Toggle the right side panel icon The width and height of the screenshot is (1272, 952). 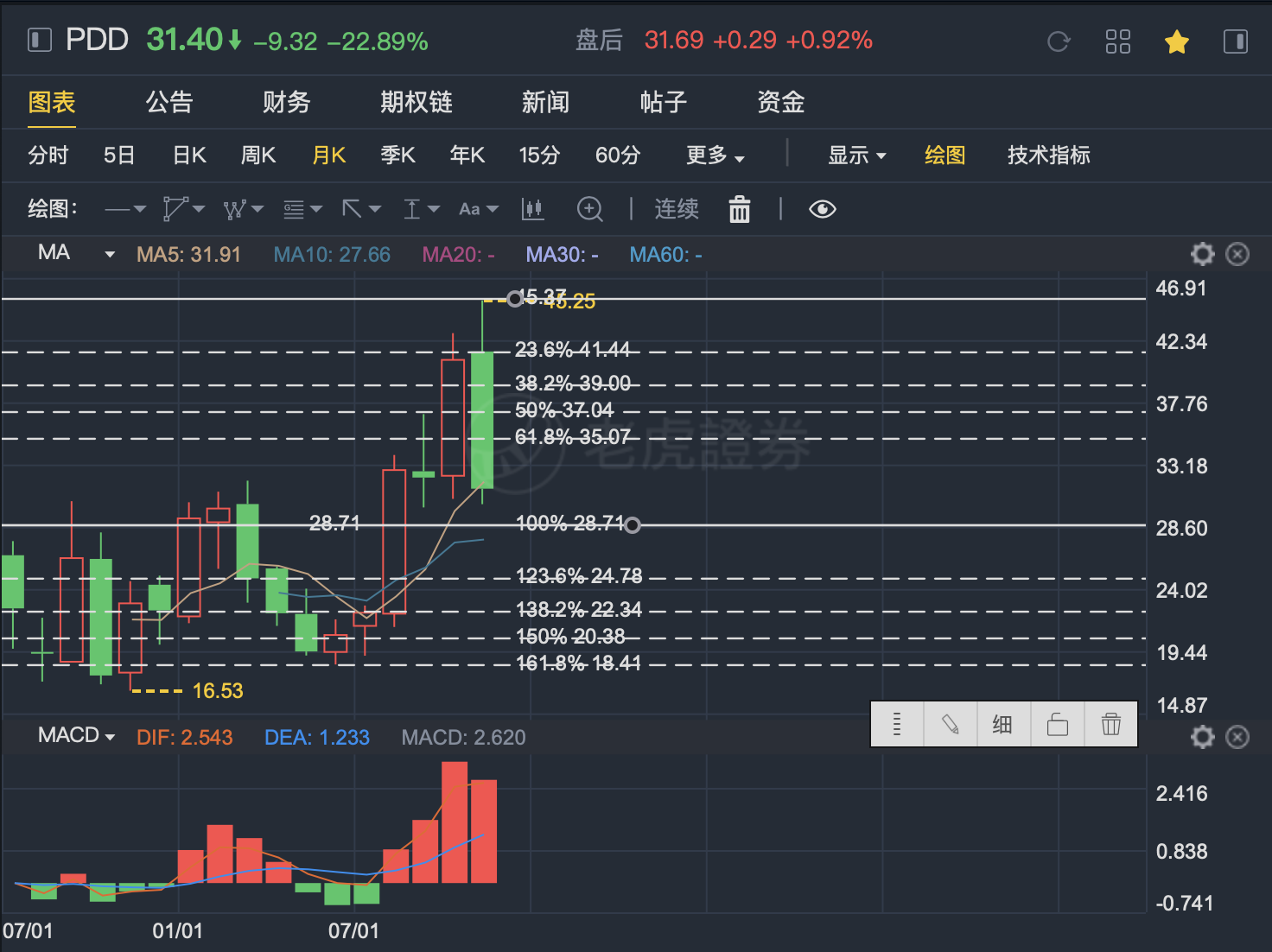click(1236, 41)
